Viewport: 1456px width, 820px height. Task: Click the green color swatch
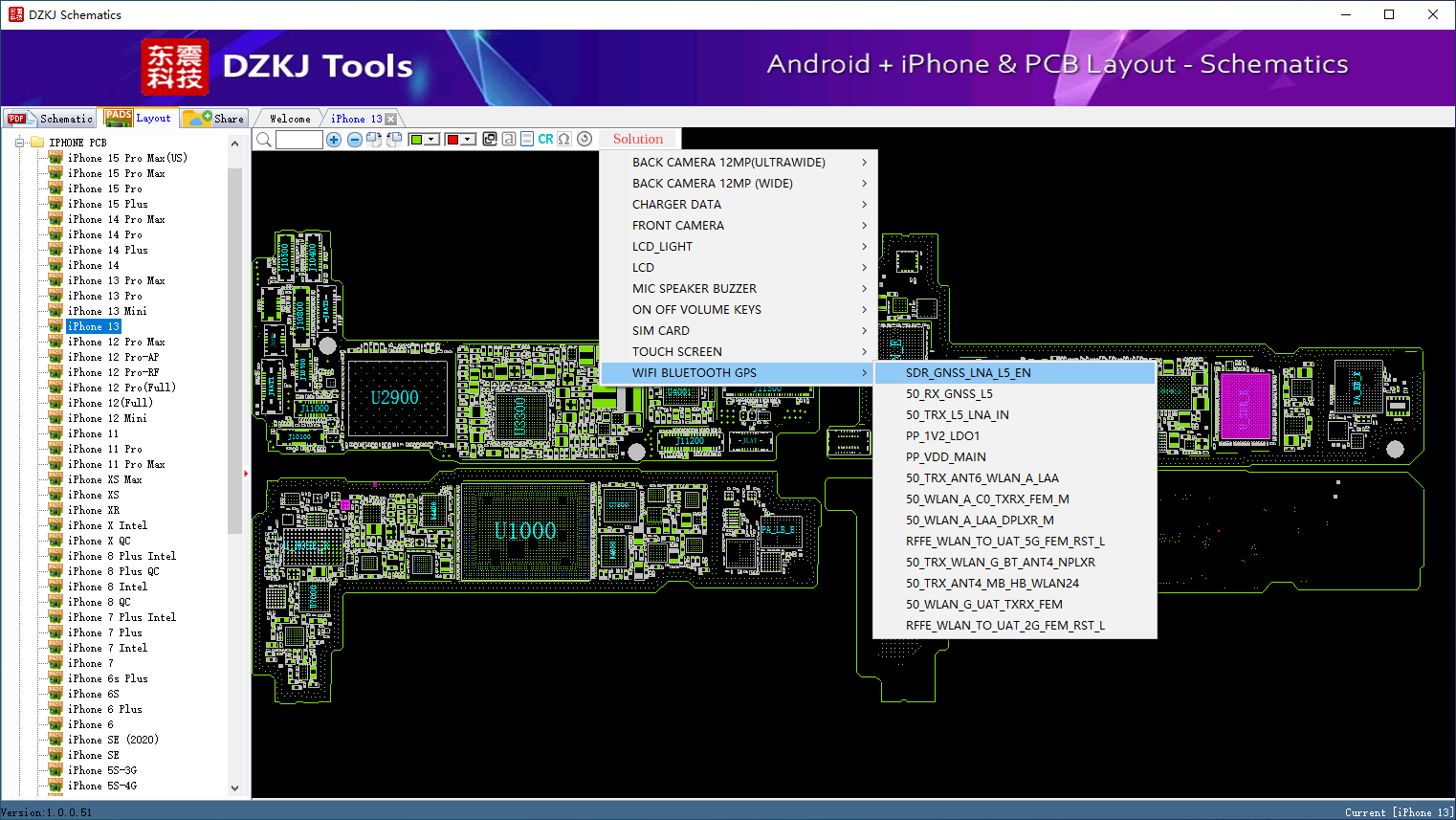417,140
